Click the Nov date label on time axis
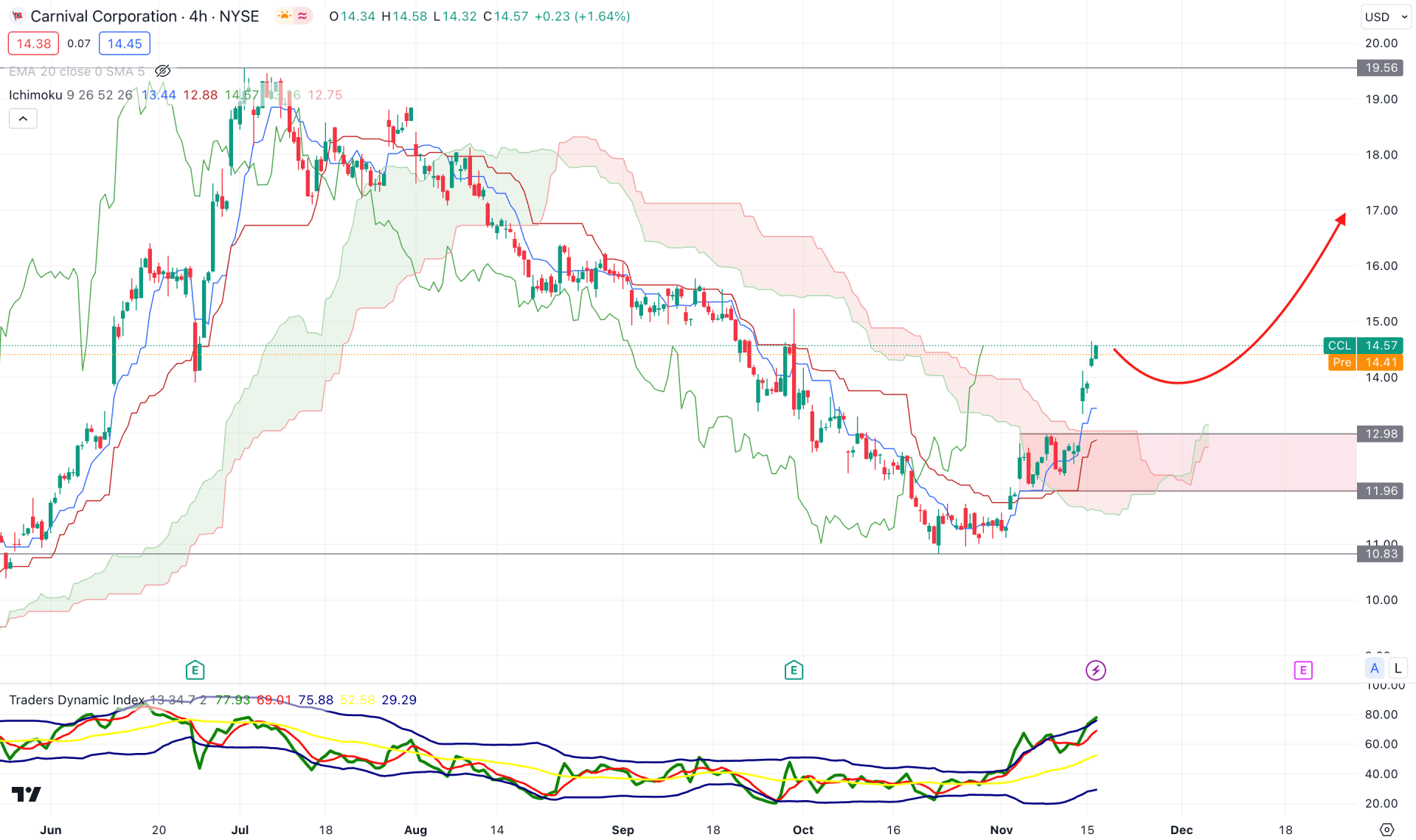 point(1002,830)
